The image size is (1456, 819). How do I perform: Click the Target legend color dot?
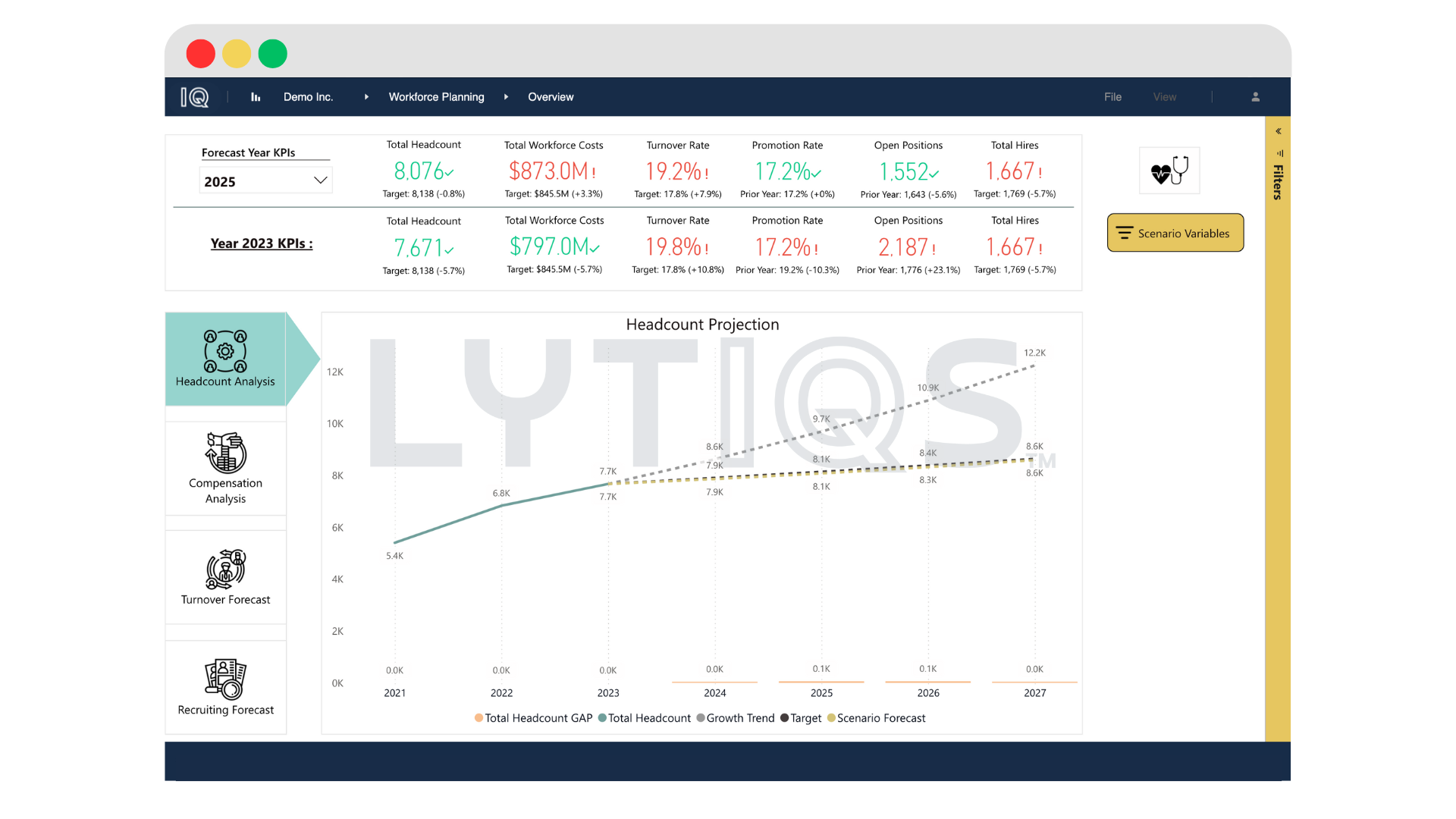click(x=784, y=718)
